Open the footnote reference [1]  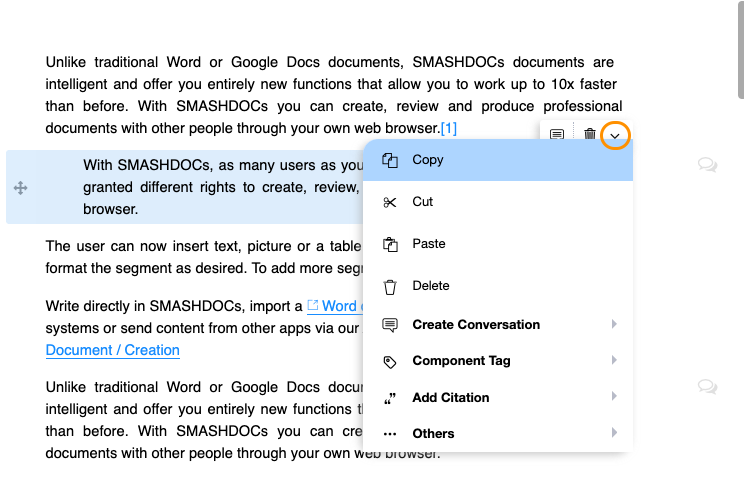(449, 128)
